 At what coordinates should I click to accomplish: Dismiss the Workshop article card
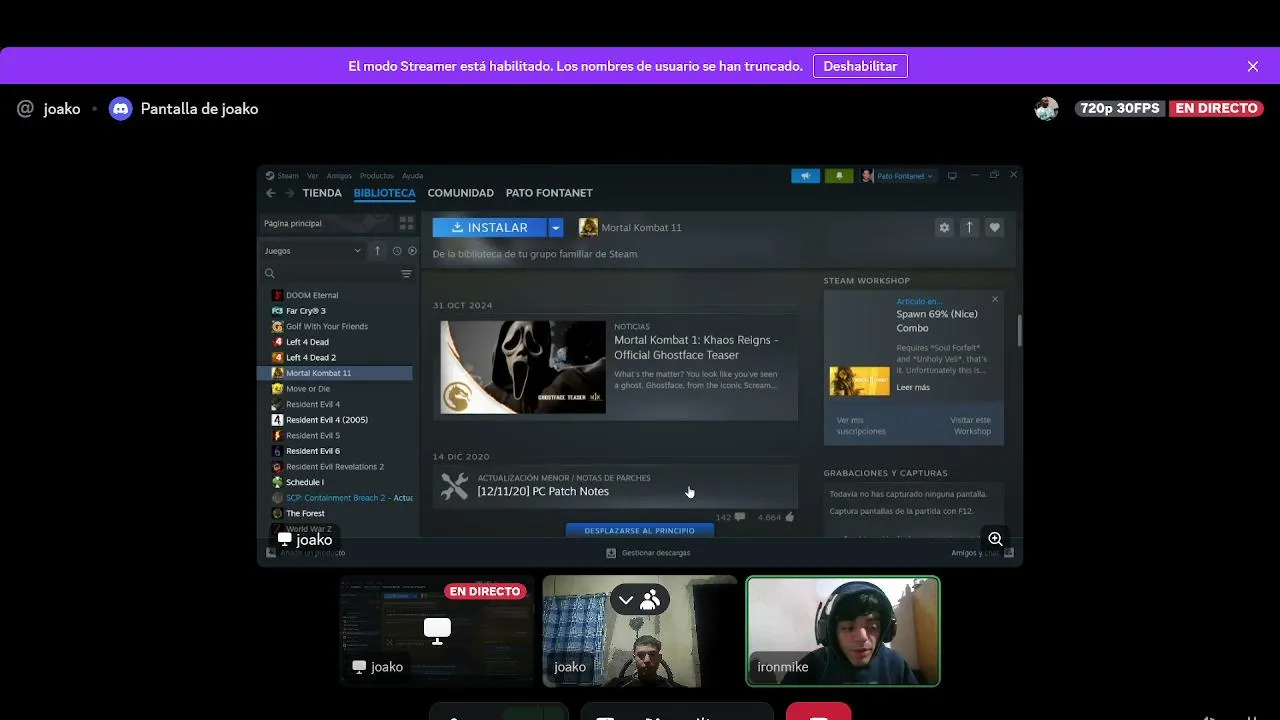[995, 299]
